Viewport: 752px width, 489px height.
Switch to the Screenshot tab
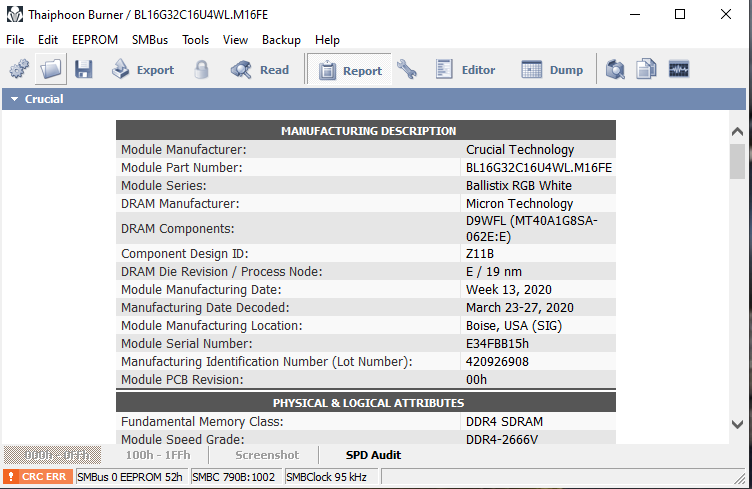pyautogui.click(x=267, y=455)
